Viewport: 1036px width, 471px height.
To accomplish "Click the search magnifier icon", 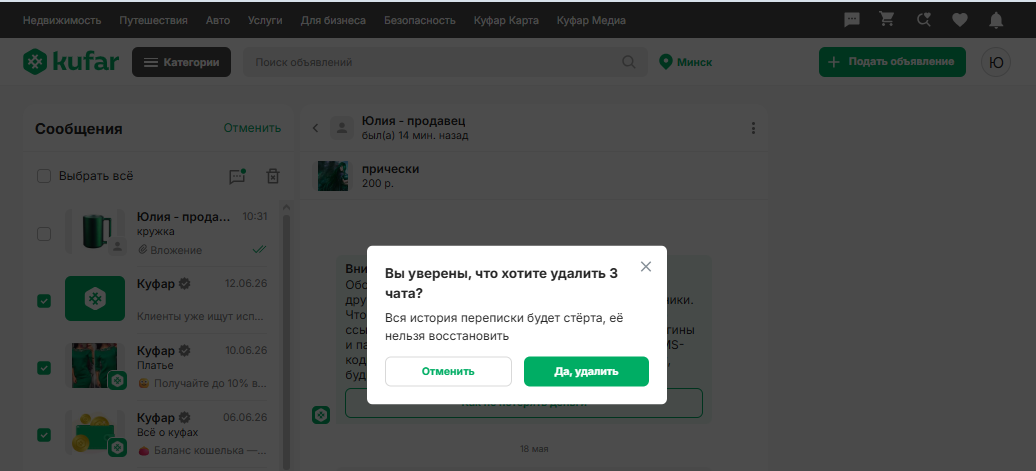I will pyautogui.click(x=628, y=62).
